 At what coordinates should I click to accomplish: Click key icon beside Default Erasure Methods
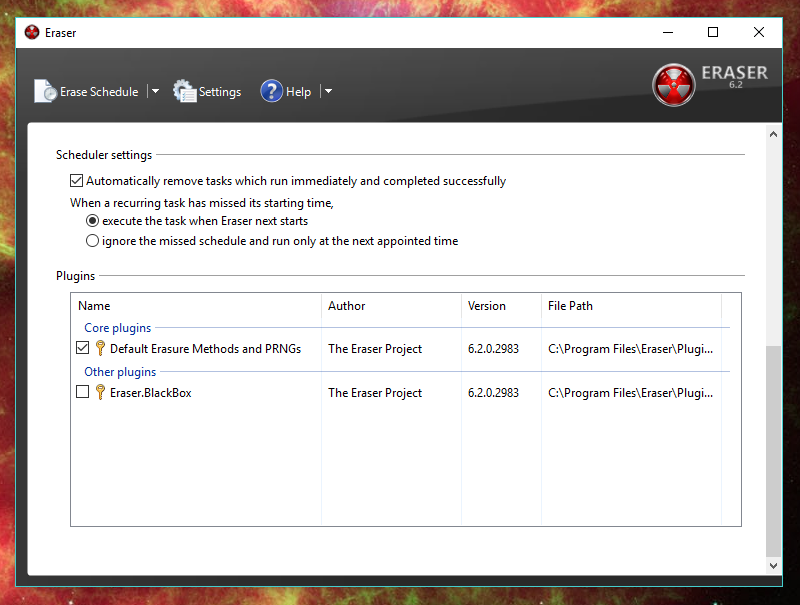pyautogui.click(x=100, y=348)
